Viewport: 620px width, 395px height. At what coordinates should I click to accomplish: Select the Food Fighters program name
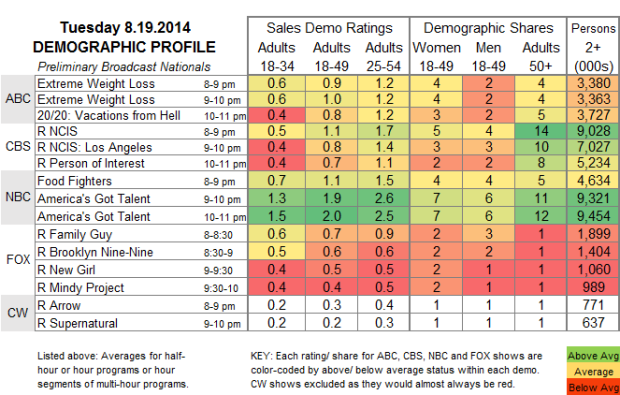pyautogui.click(x=74, y=181)
